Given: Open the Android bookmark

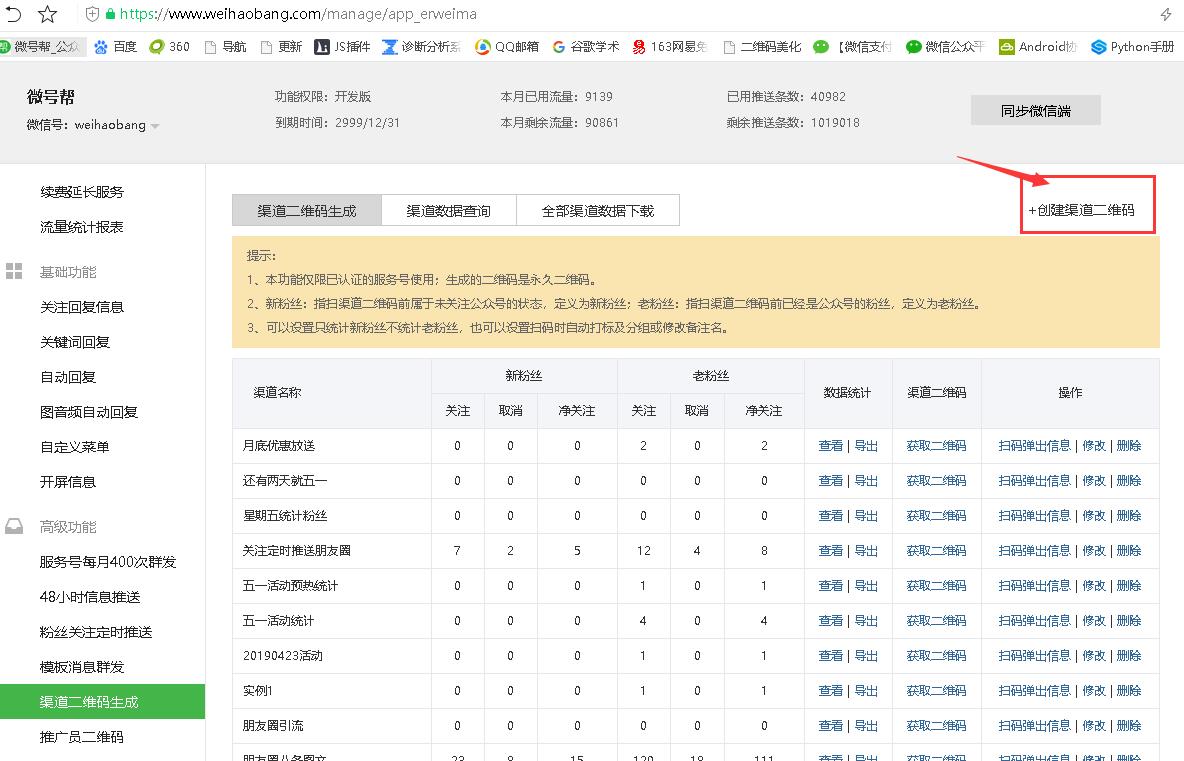Looking at the screenshot, I should [1038, 47].
